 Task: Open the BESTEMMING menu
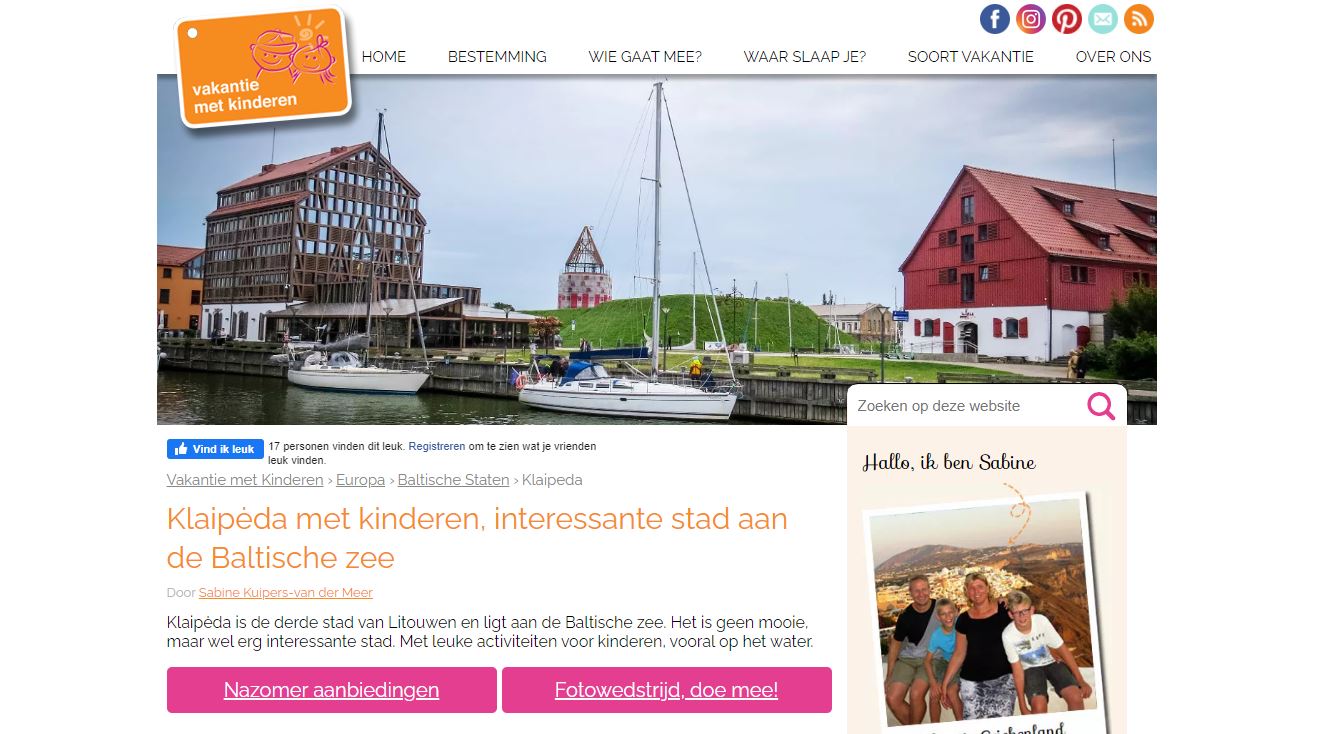coord(497,57)
